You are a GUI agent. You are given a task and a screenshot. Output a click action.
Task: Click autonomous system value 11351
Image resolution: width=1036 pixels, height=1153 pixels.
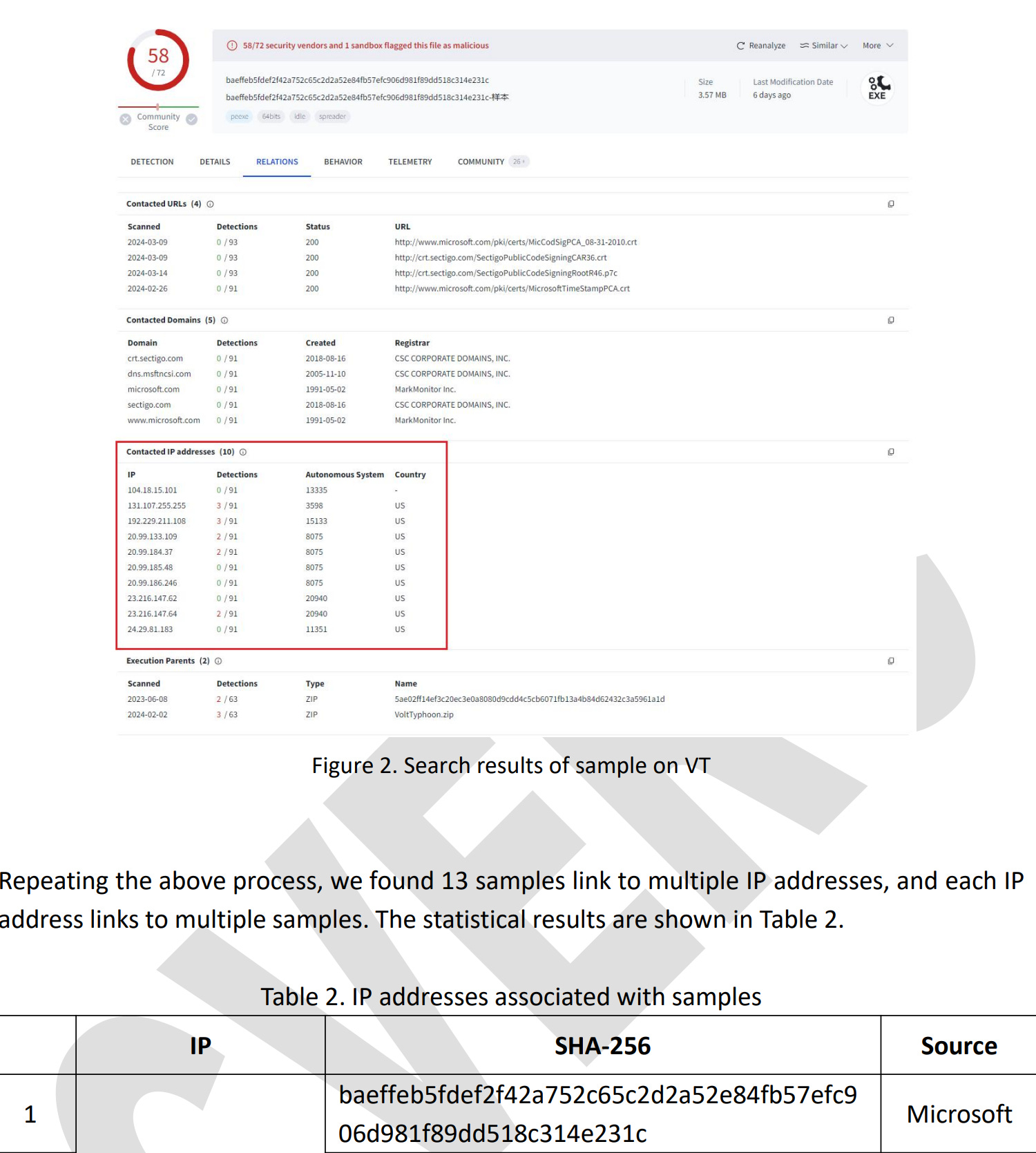[x=316, y=629]
